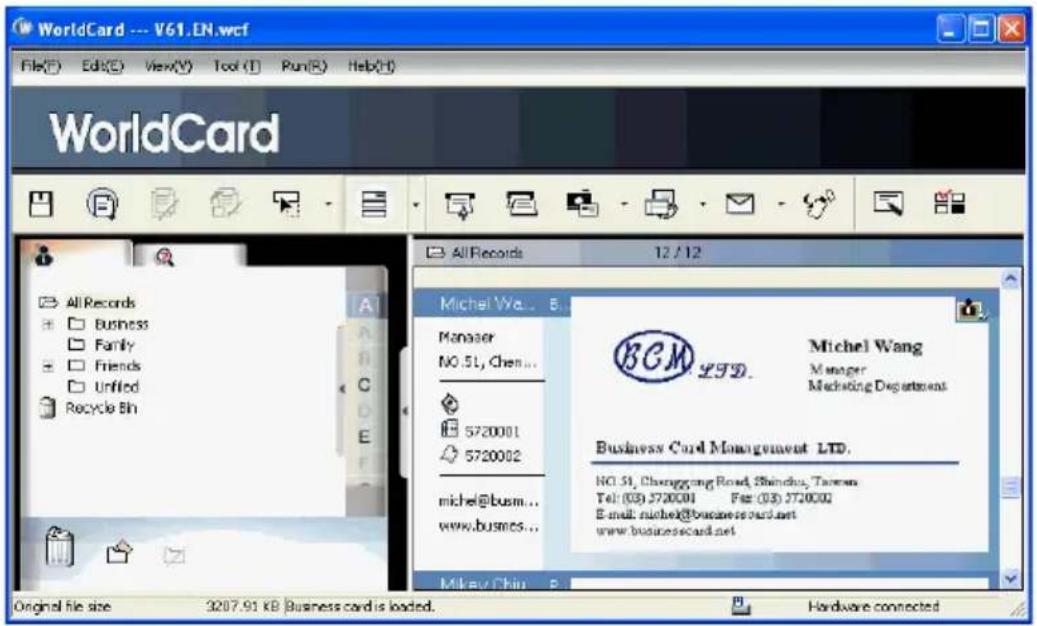
Task: Click the website www.busines... link
Action: click(489, 526)
